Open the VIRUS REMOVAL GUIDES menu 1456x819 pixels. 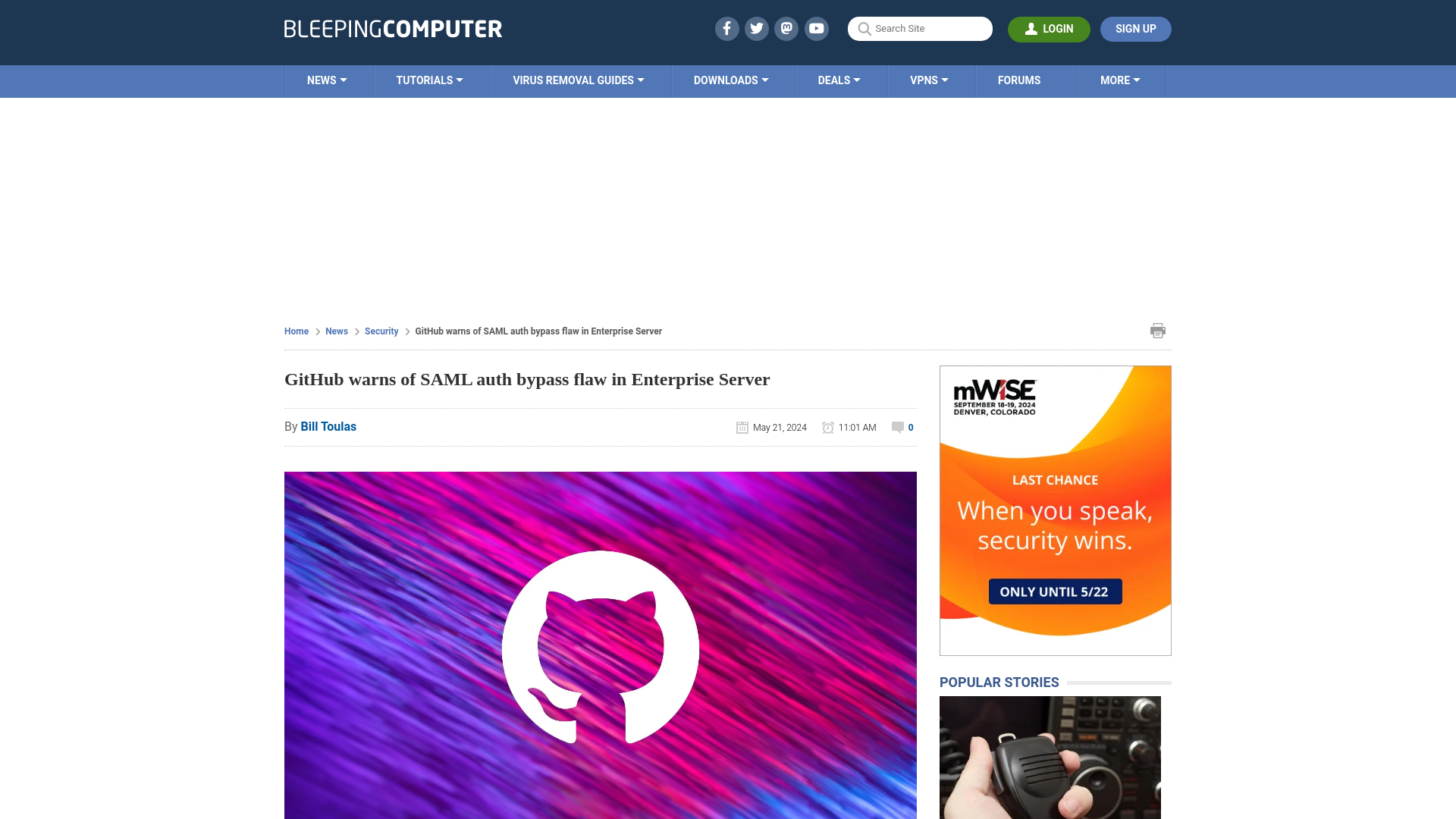tap(578, 80)
